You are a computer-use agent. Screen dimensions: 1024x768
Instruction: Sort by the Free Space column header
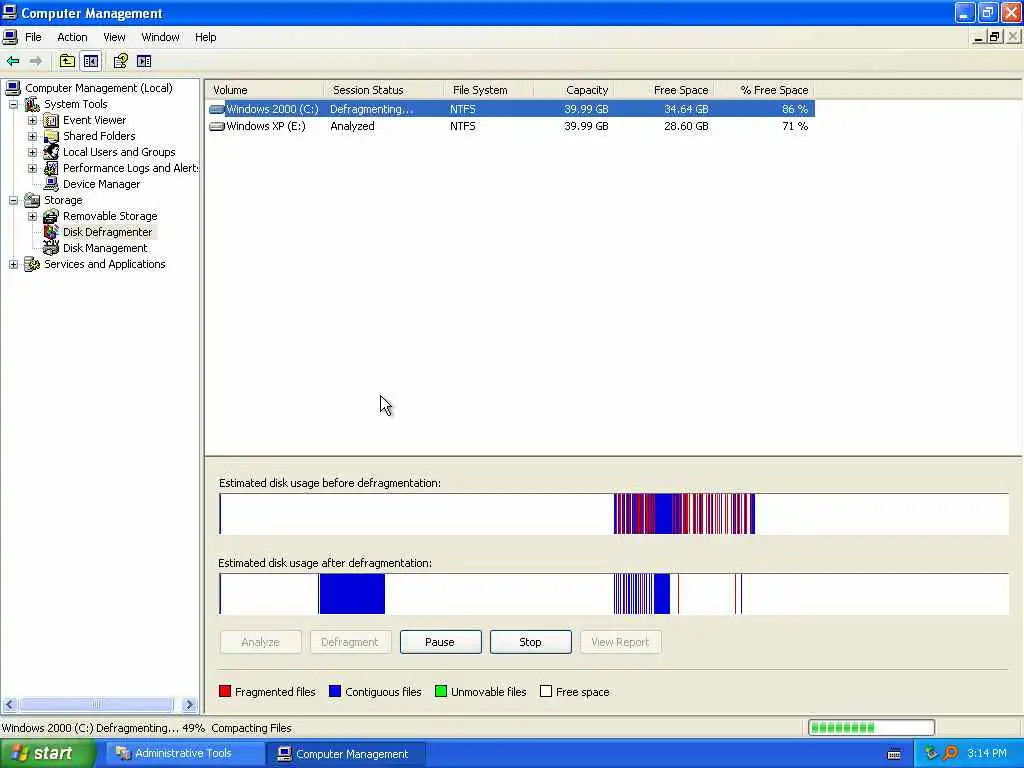[664, 90]
